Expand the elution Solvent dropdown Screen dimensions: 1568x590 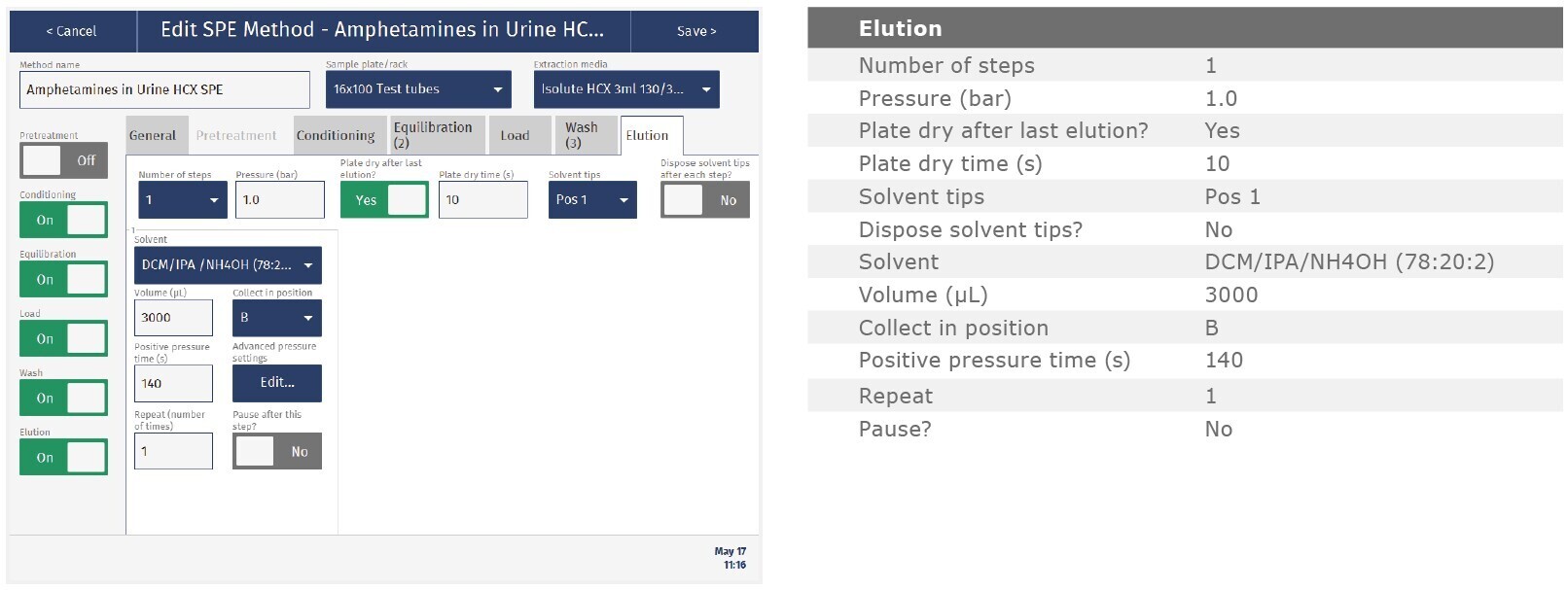click(x=228, y=265)
